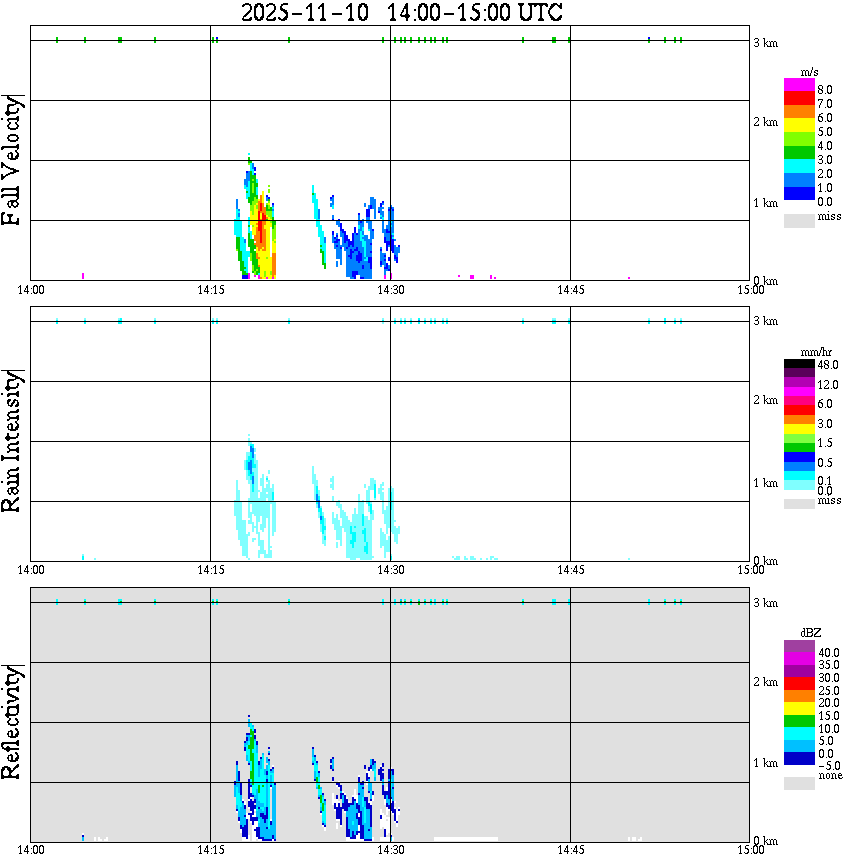
Task: Click the '48.0' value in the mm/hr legend
Action: pos(828,365)
